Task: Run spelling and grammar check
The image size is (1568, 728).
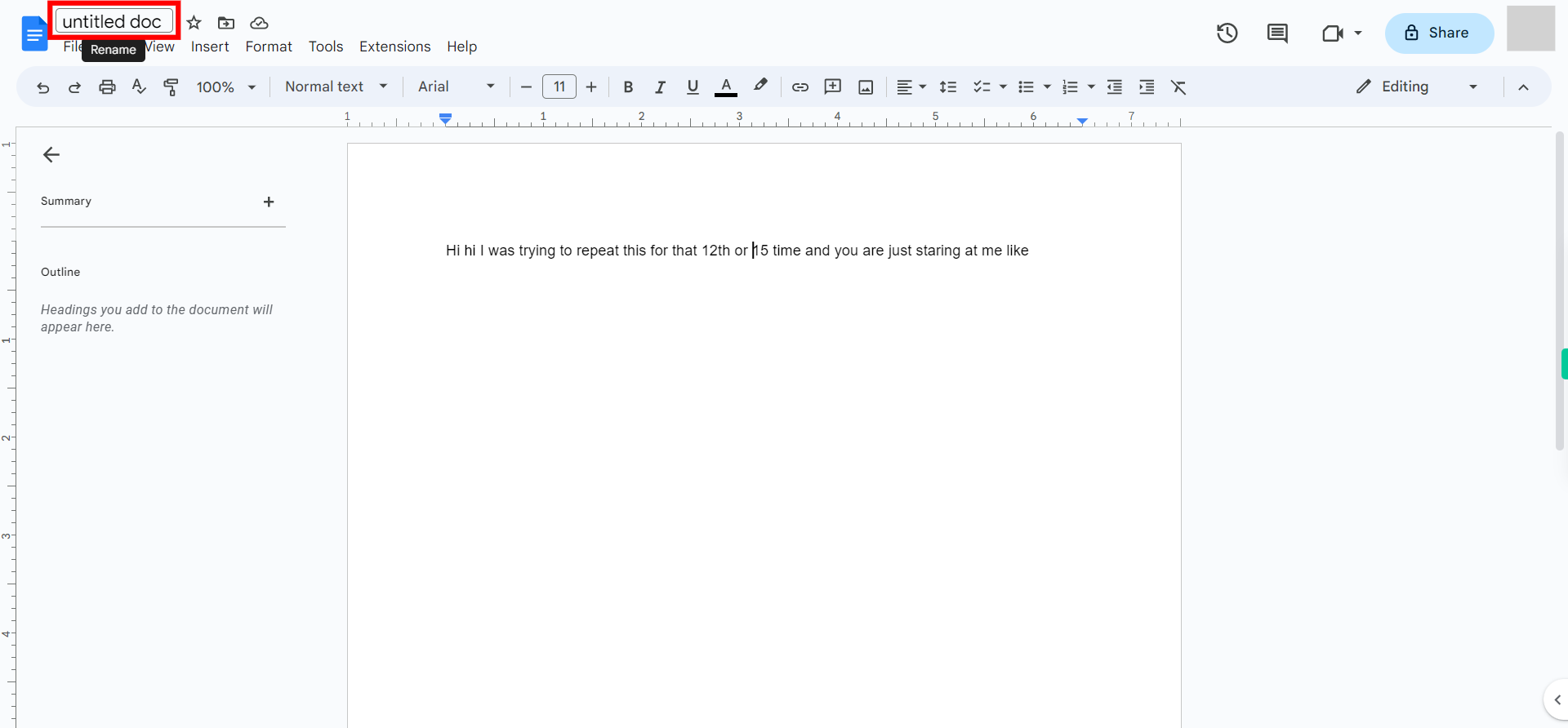Action: (139, 87)
